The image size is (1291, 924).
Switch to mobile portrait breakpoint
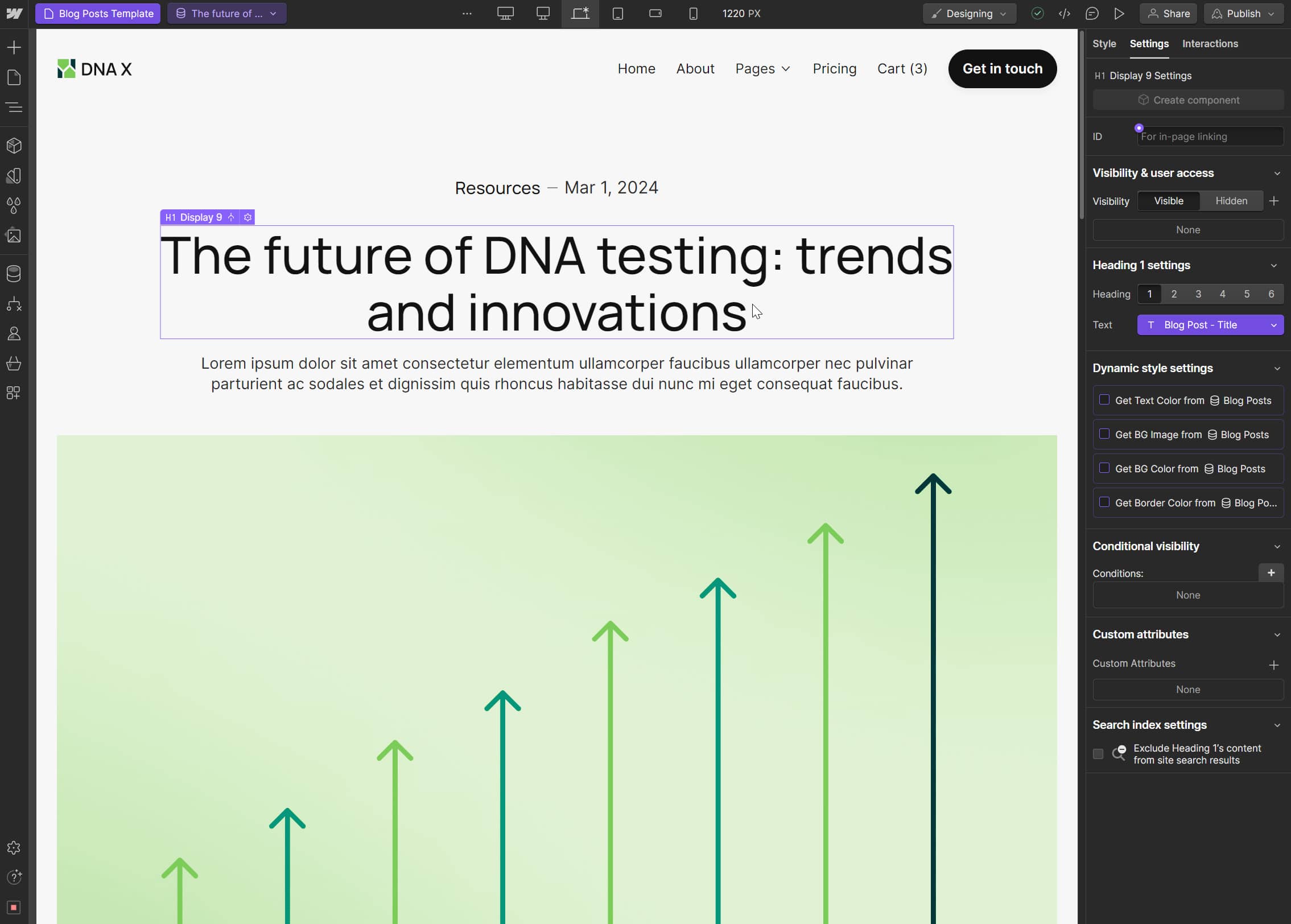click(693, 13)
